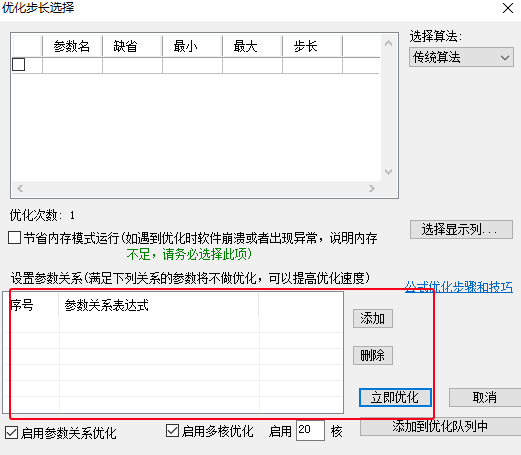The height and width of the screenshot is (455, 521).
Task: Toggle 启用多核优化 checkbox
Action: 172,431
